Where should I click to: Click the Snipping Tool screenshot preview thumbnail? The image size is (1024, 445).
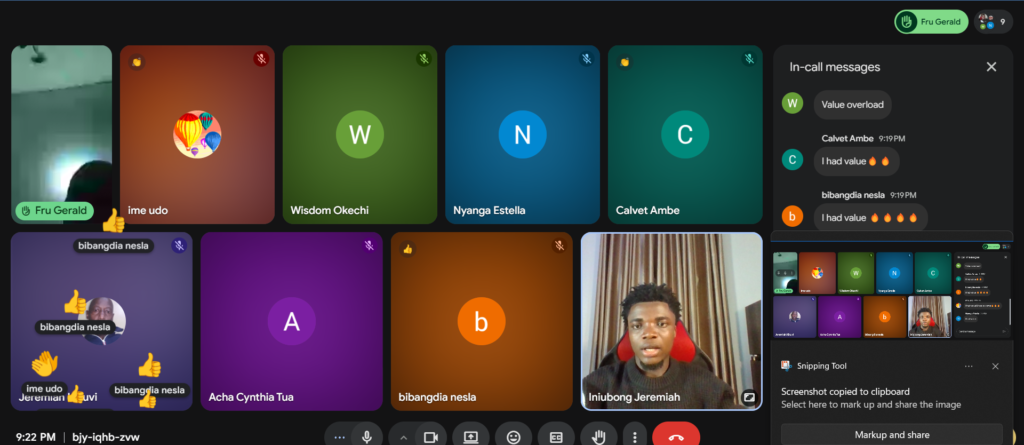coord(891,294)
